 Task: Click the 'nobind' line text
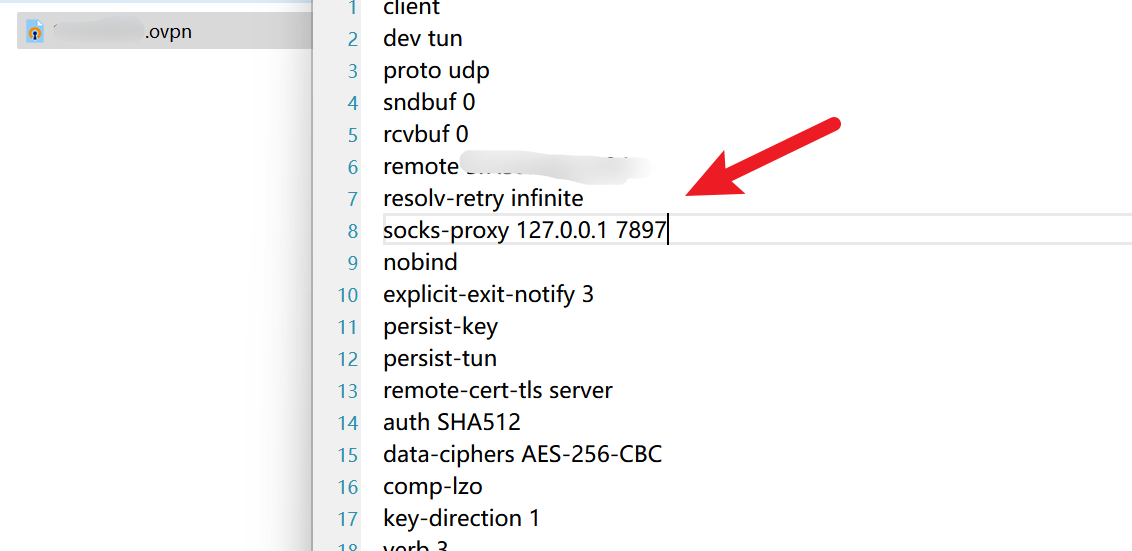420,263
